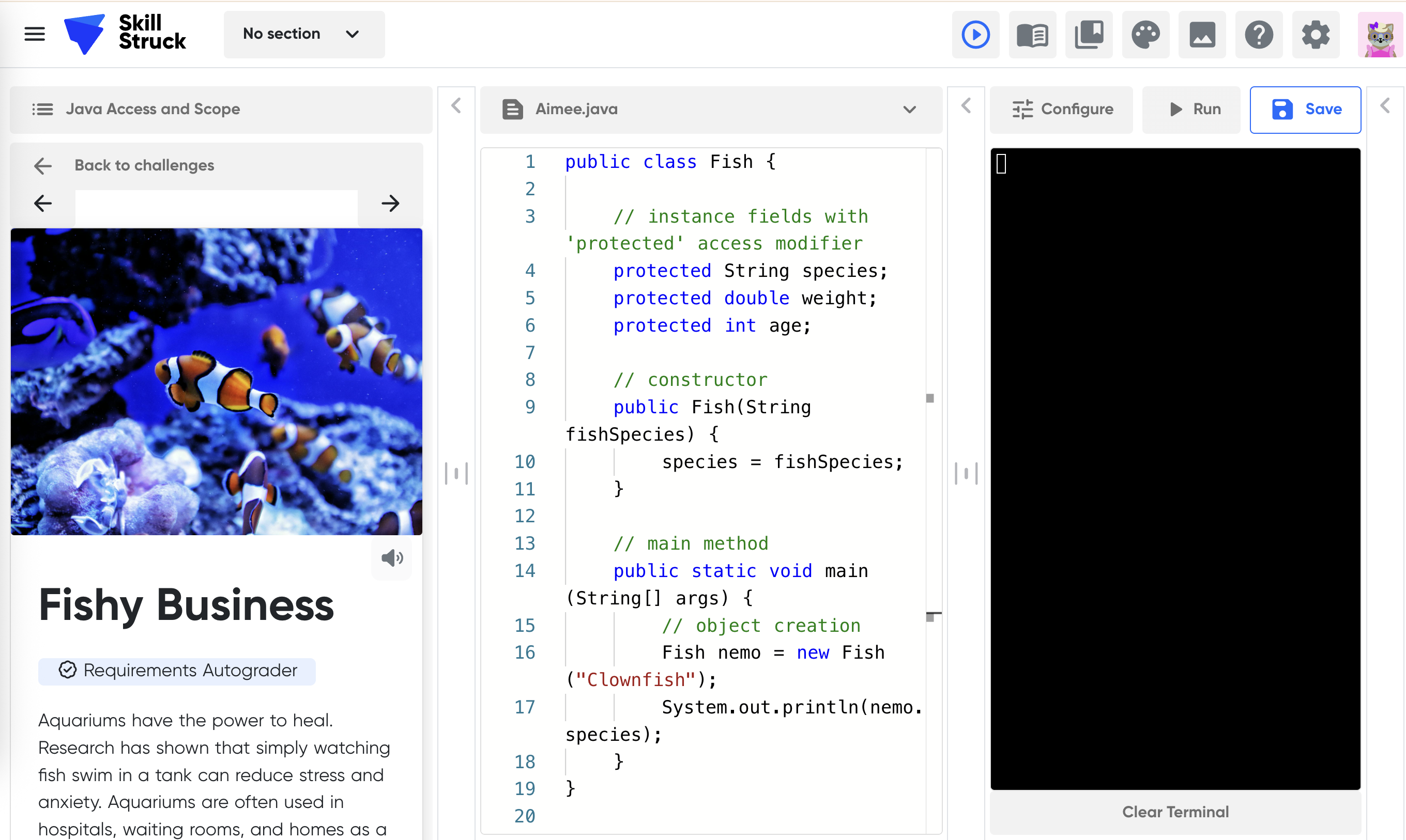Open the open-book reader icon
This screenshot has height=840, width=1406.
1032,35
